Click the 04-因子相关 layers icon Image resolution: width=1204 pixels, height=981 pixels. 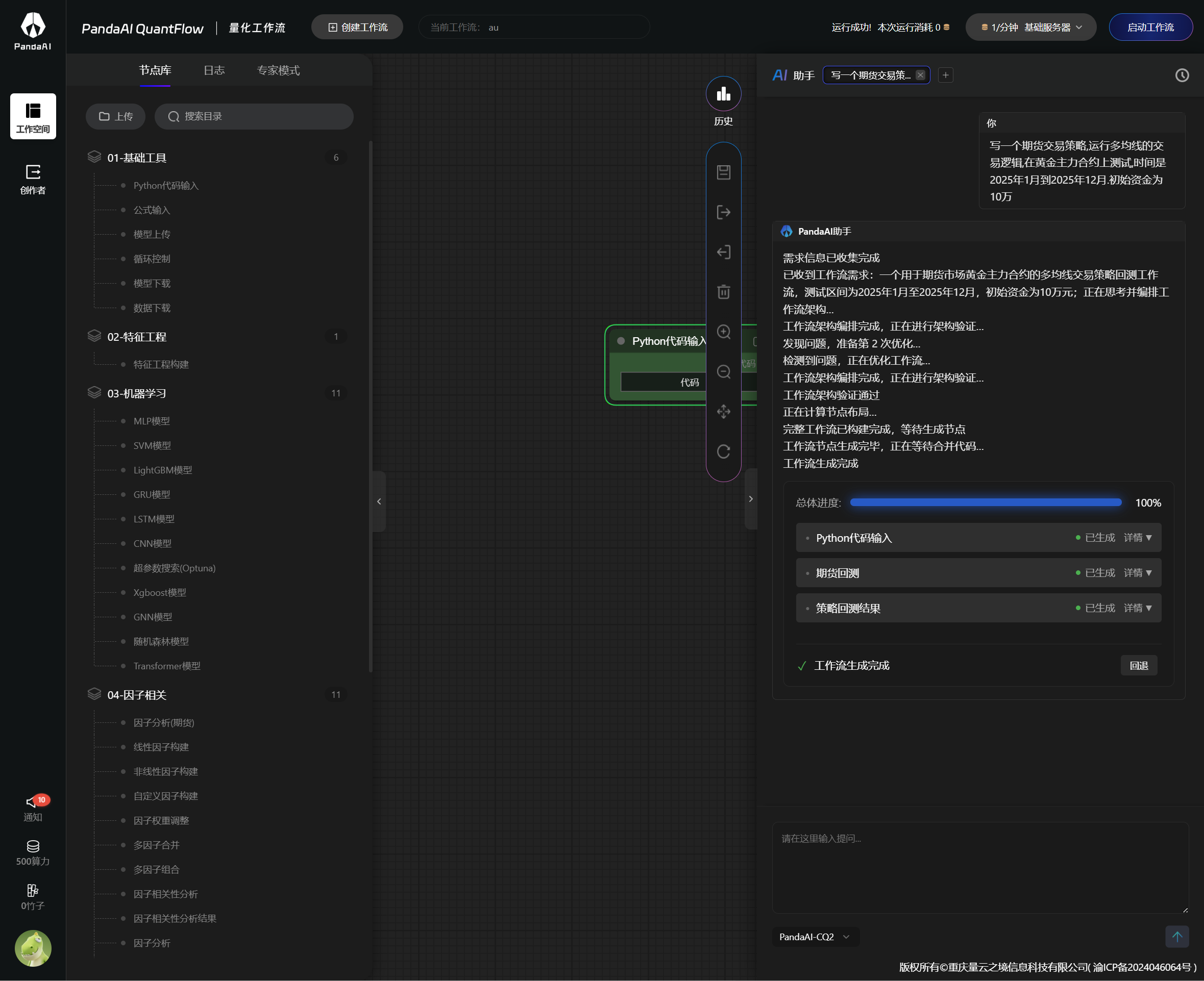[94, 694]
